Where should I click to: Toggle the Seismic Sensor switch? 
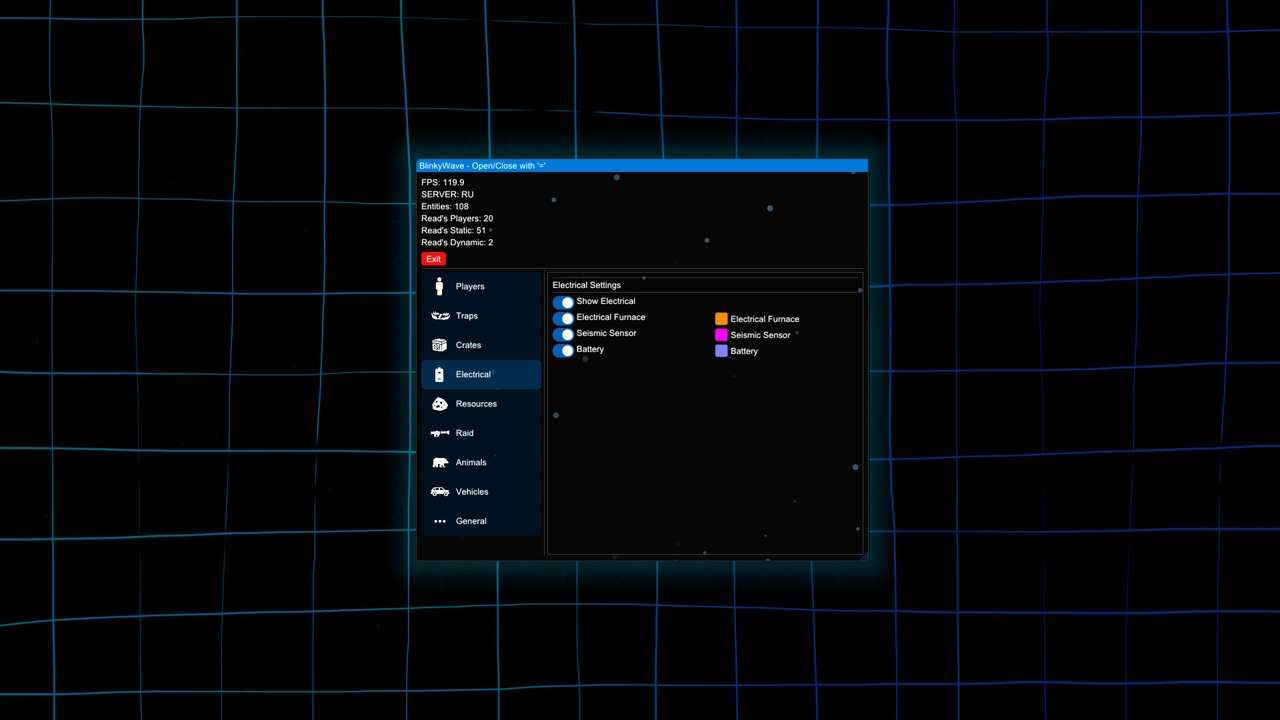click(x=563, y=334)
